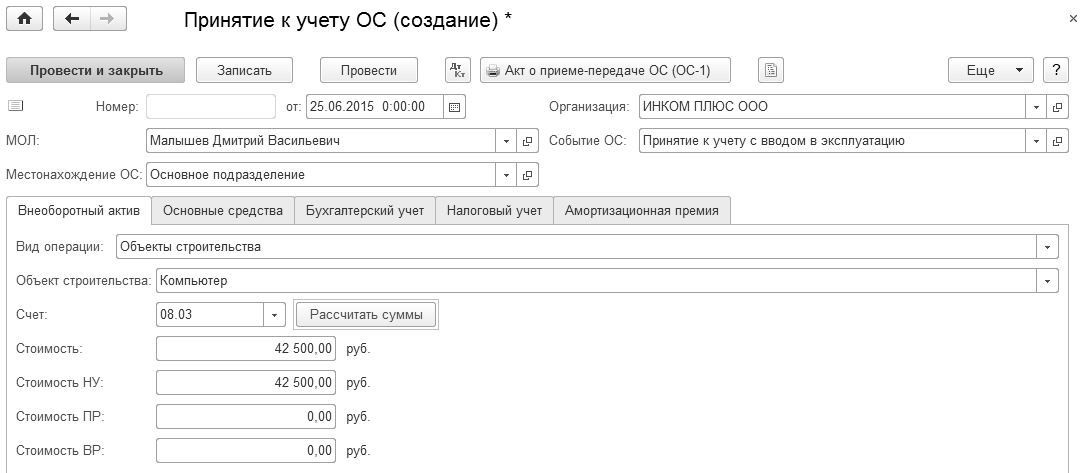The image size is (1081, 473).
Task: Click the Стоимость amount field
Action: [246, 349]
